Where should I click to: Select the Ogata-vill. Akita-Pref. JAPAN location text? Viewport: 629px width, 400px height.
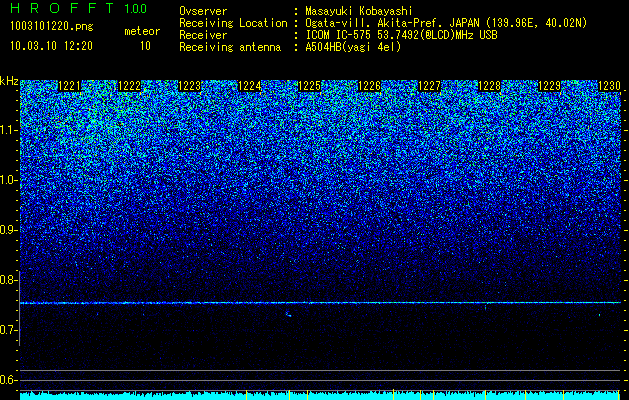pos(446,23)
